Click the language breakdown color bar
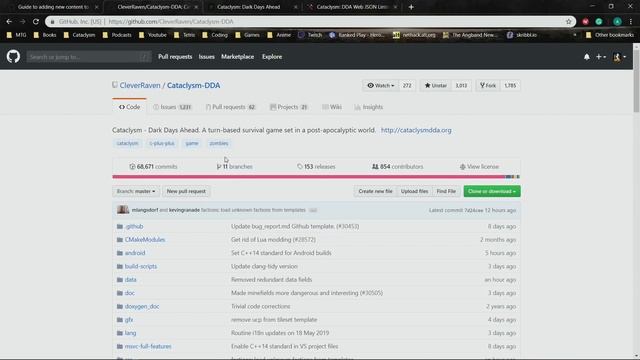The image size is (640, 360). click(x=316, y=177)
